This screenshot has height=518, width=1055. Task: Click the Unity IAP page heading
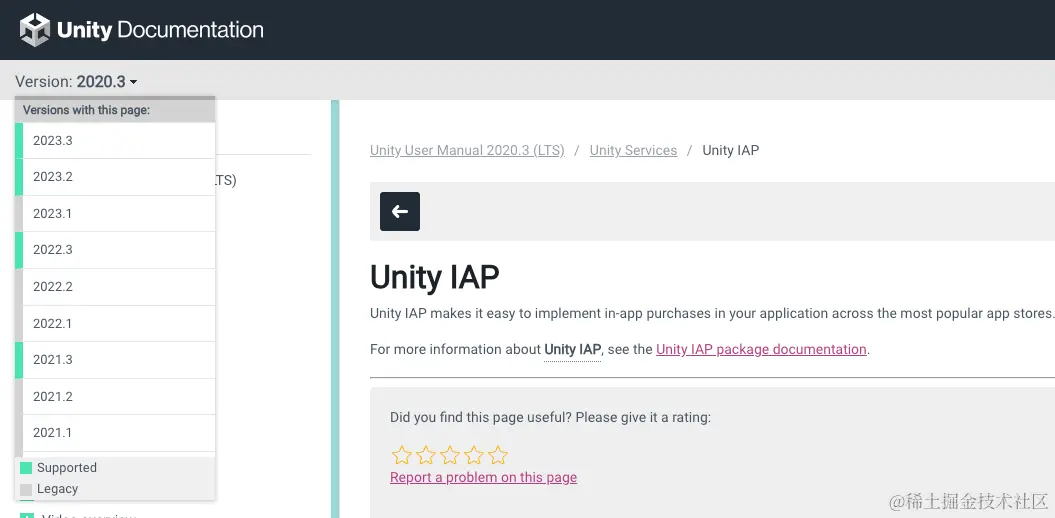[x=435, y=277]
